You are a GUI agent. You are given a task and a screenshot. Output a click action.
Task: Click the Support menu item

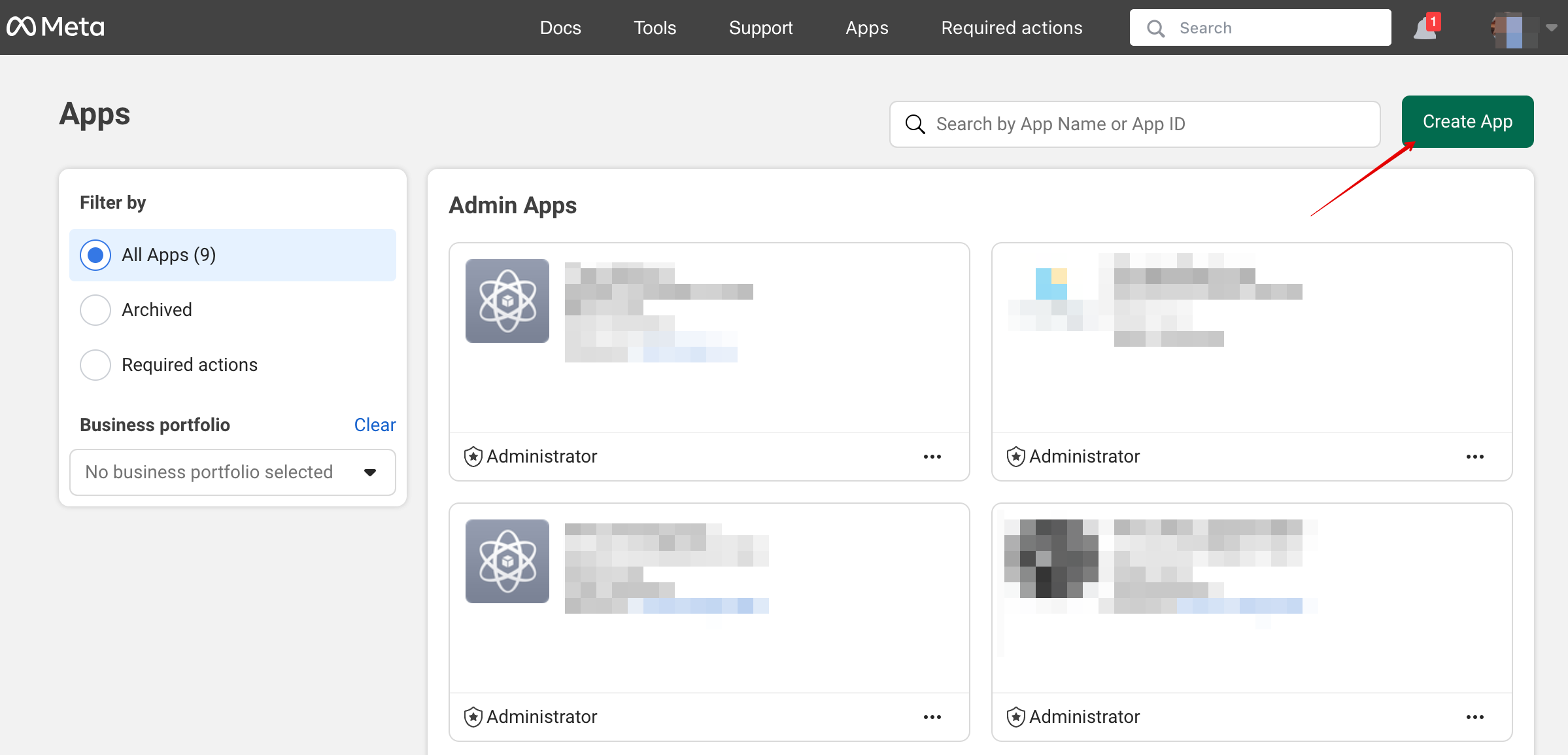[760, 27]
